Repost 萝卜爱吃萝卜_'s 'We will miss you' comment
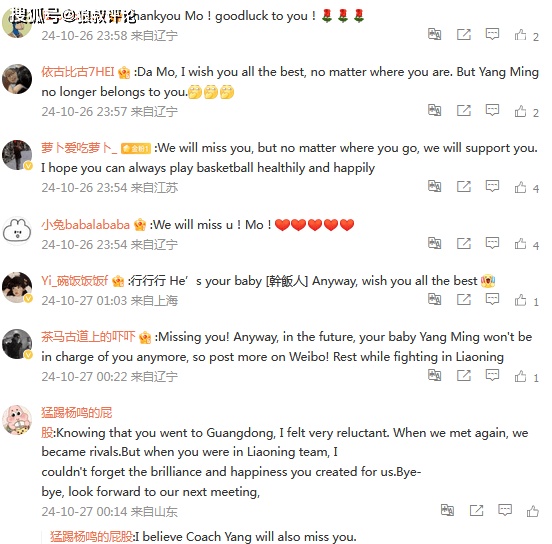The height and width of the screenshot is (544, 552). tap(464, 186)
